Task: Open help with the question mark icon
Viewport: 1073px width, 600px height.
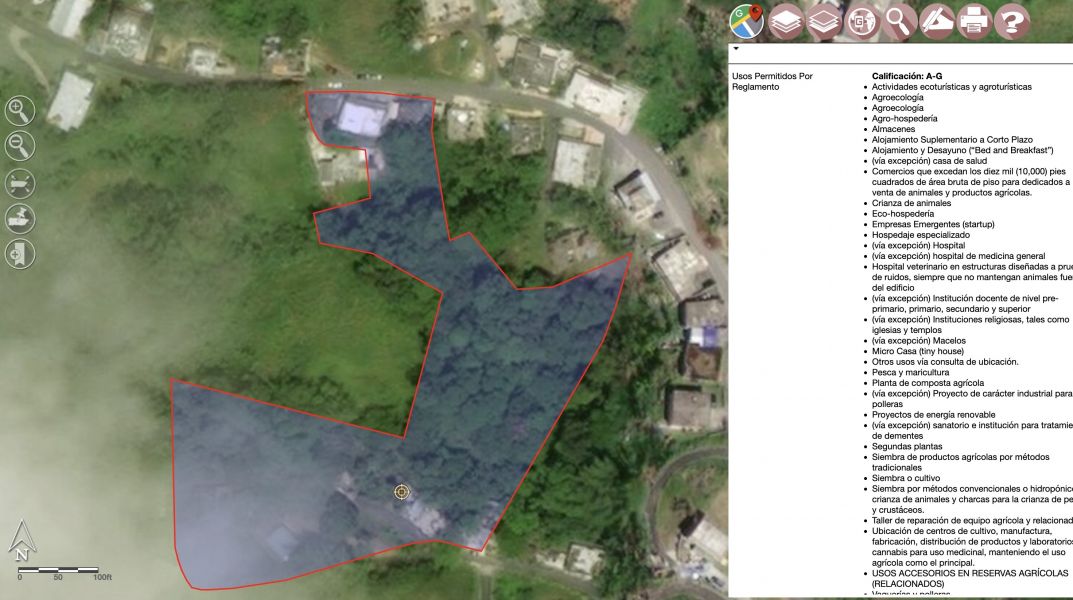Action: tap(1012, 20)
